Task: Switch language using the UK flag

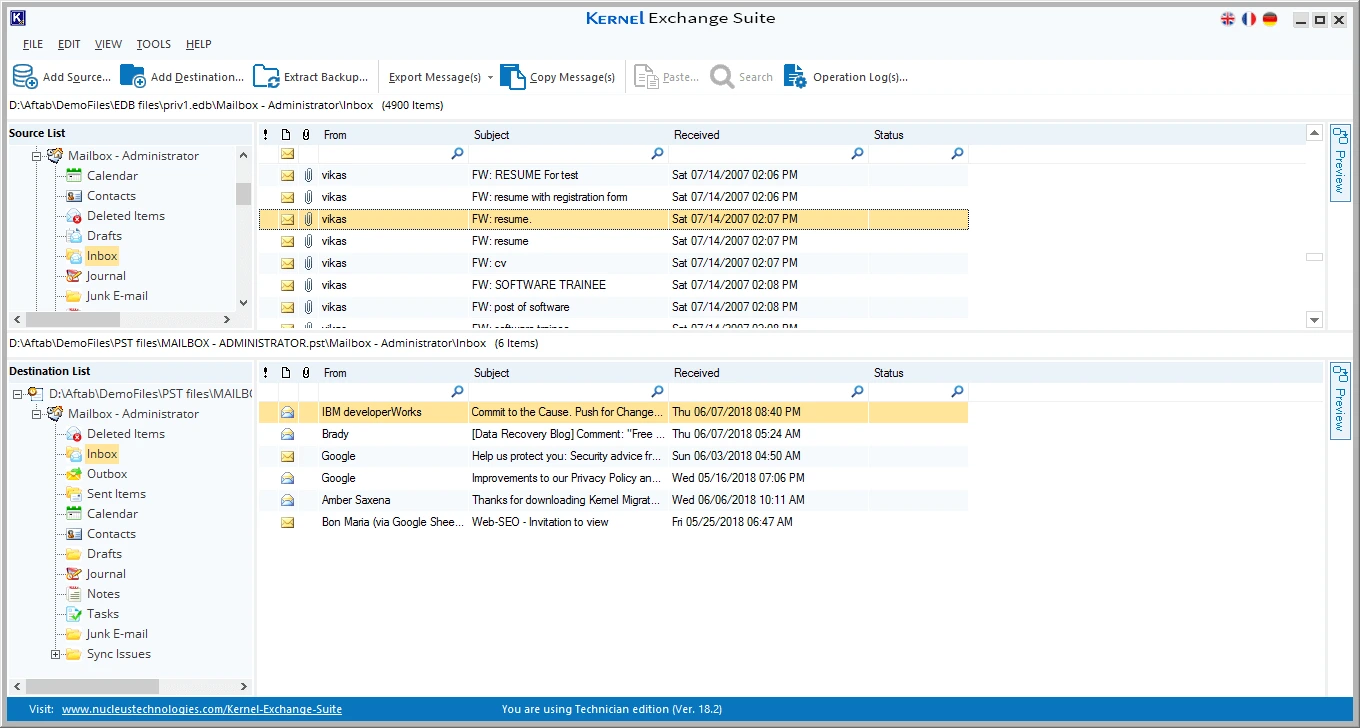Action: coord(1228,19)
